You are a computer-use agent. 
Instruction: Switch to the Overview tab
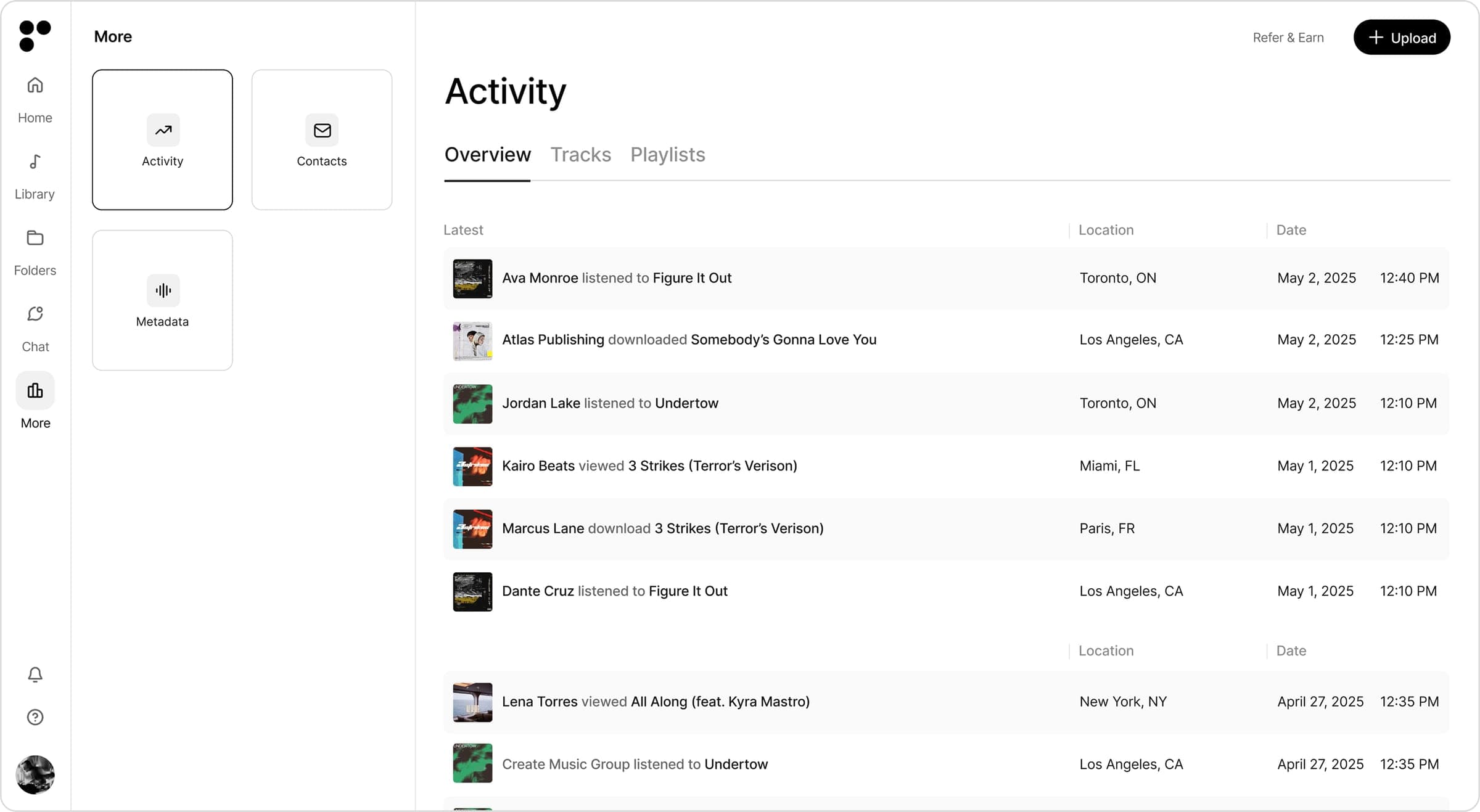point(487,154)
